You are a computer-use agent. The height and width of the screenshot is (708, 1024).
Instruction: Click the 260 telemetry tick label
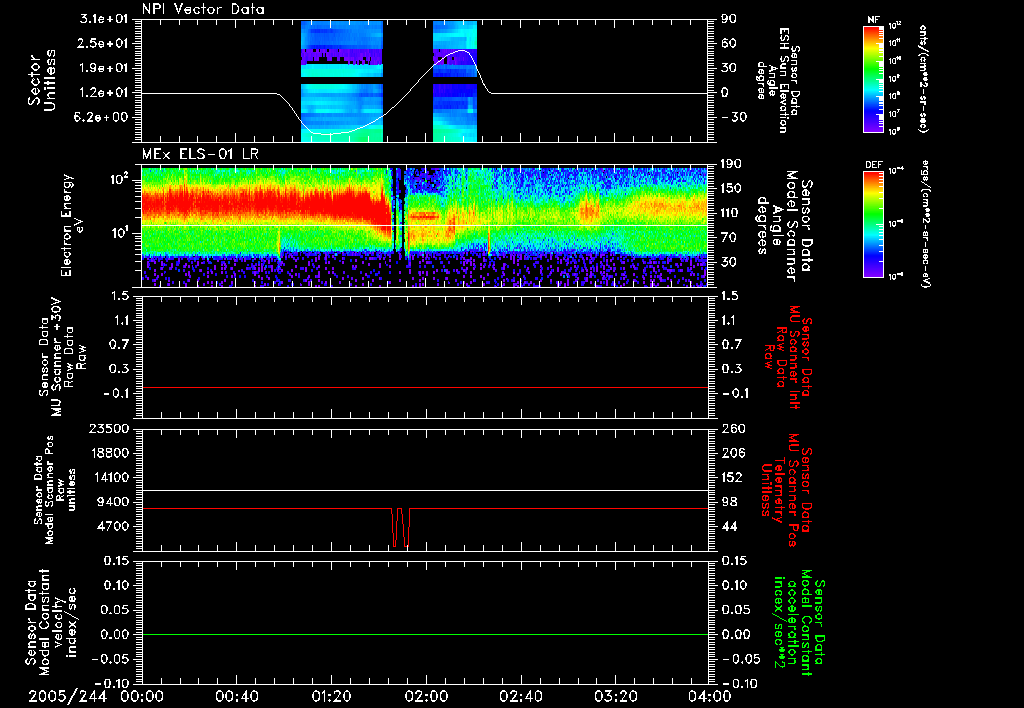tap(733, 428)
